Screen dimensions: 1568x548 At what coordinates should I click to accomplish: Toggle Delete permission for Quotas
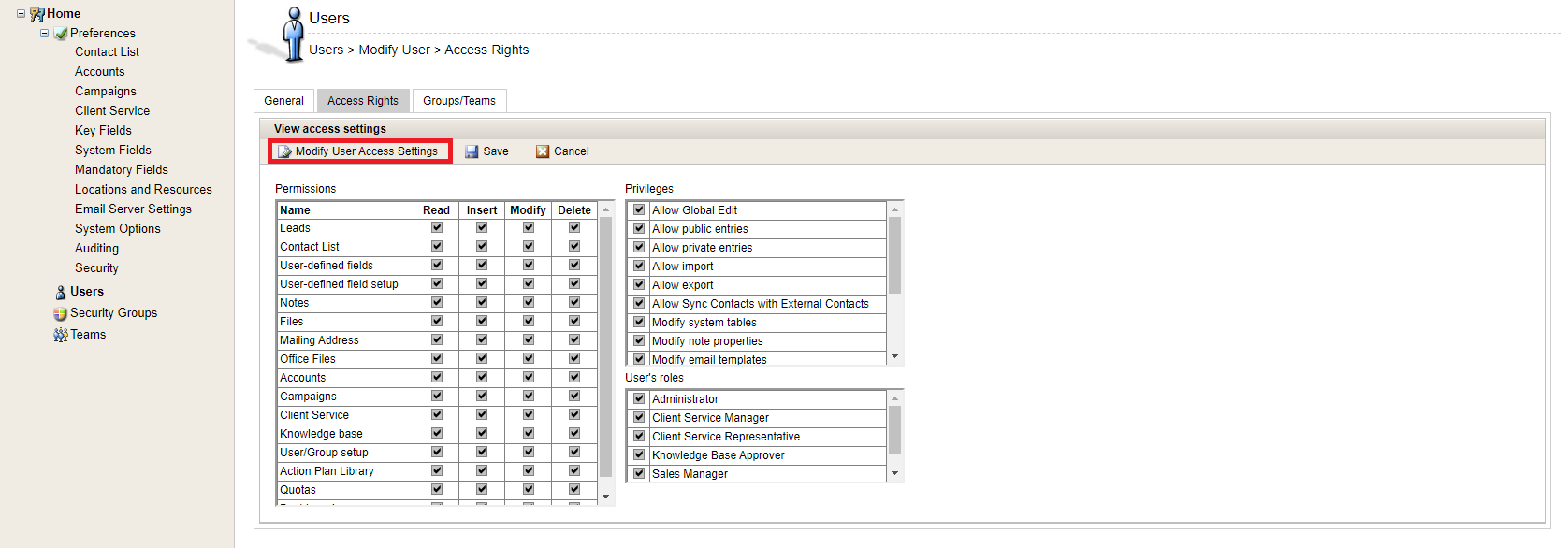click(x=574, y=489)
